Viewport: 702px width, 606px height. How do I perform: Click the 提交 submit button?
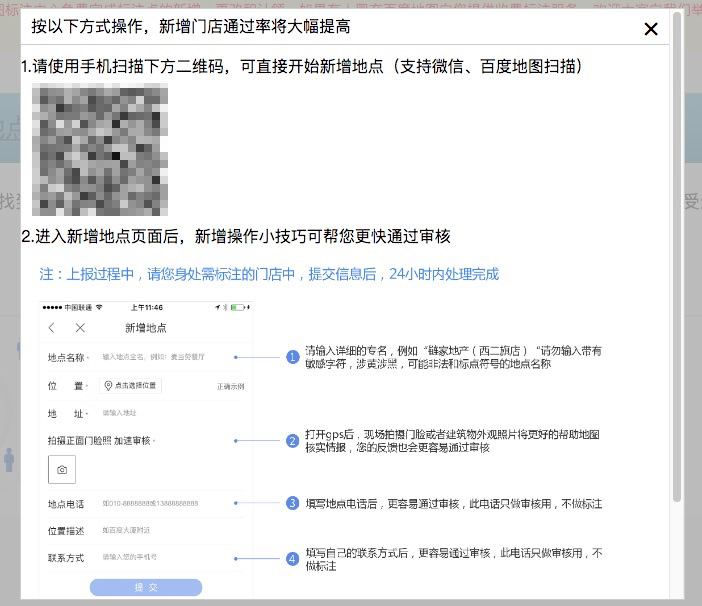coord(146,587)
